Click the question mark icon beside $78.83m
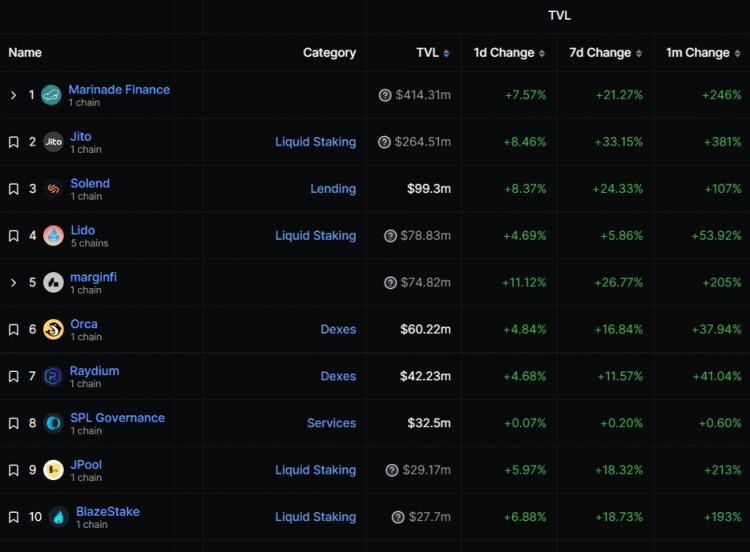The image size is (750, 552). pos(390,236)
